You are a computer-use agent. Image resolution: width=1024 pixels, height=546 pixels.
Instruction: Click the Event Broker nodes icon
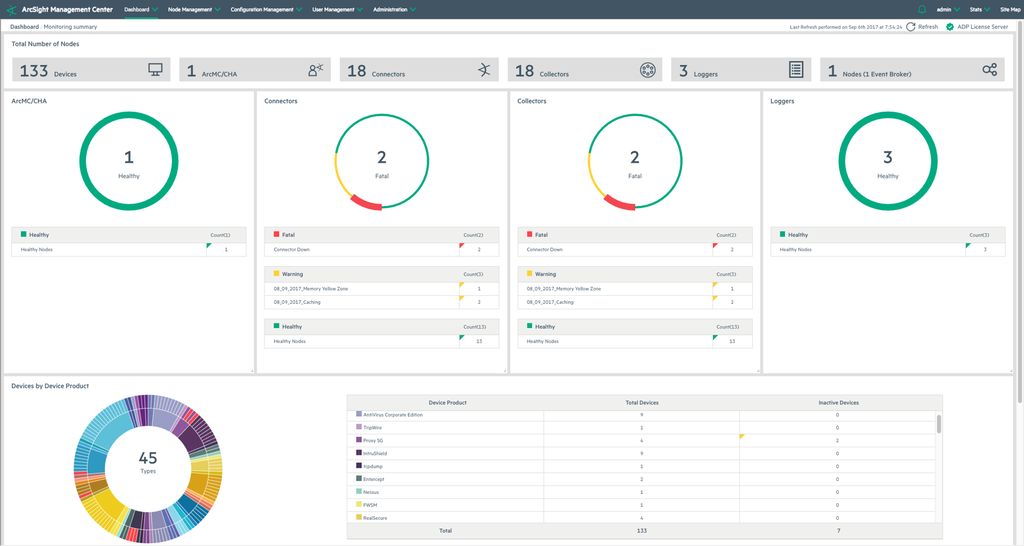[x=989, y=70]
